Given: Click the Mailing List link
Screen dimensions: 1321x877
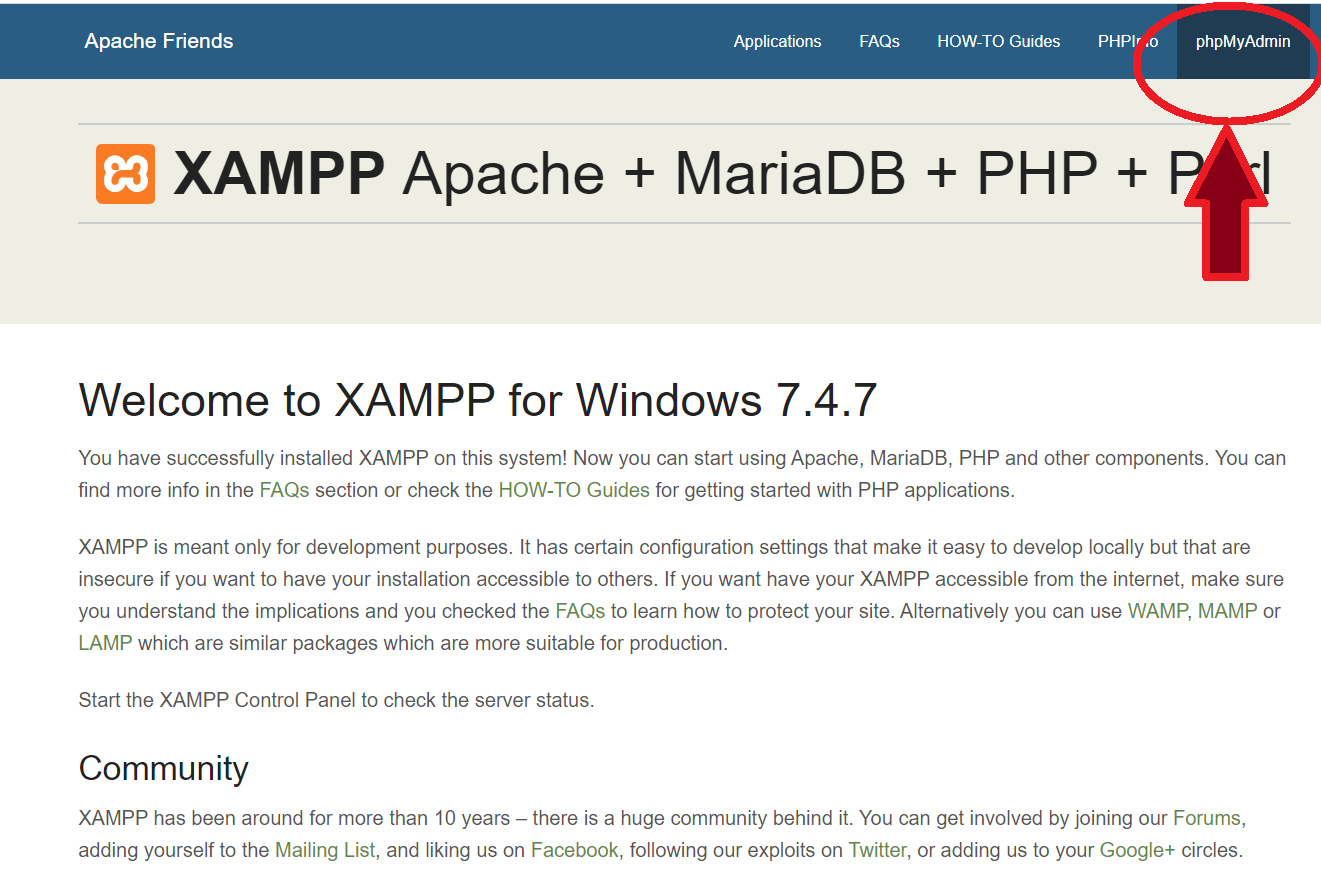Looking at the screenshot, I should 325,850.
